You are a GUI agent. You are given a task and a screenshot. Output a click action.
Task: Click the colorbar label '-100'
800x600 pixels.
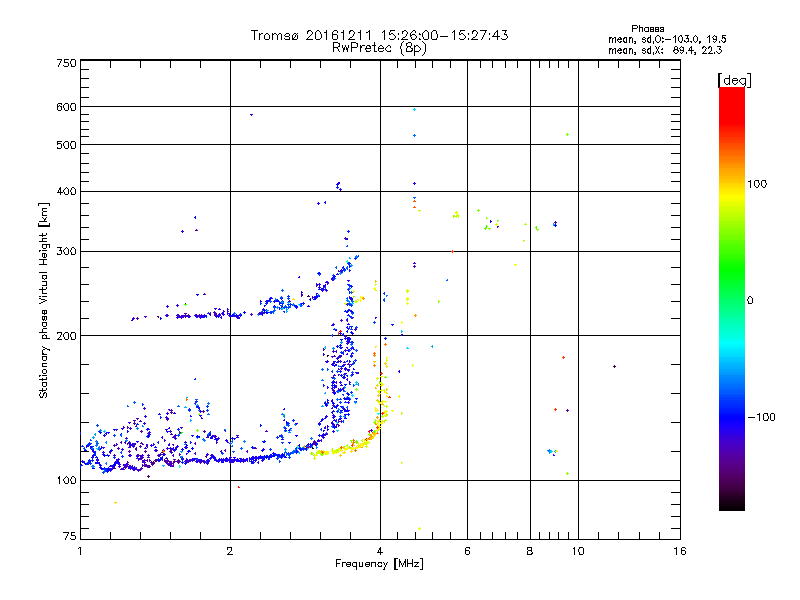tap(761, 417)
